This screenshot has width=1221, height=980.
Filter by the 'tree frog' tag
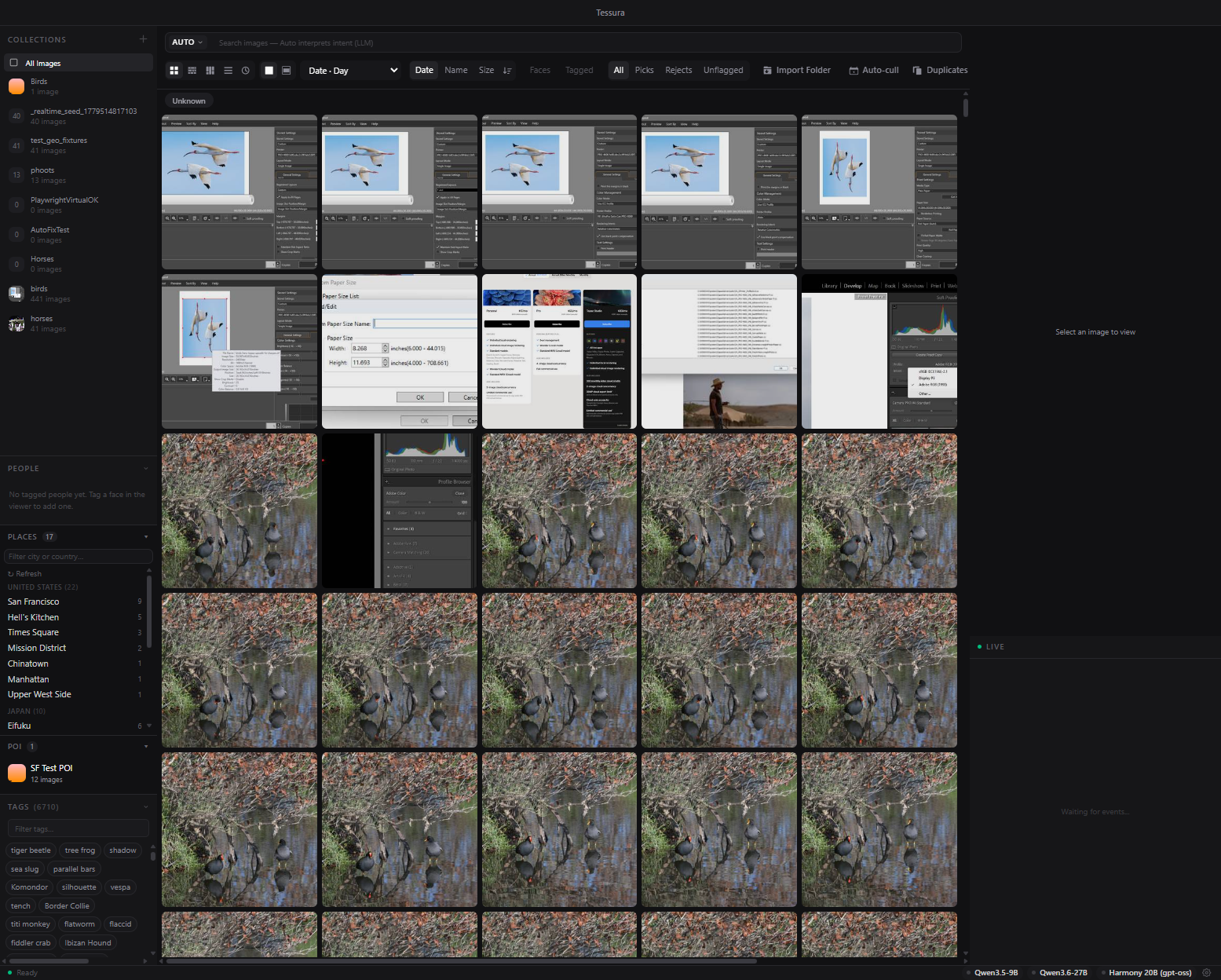coord(80,850)
